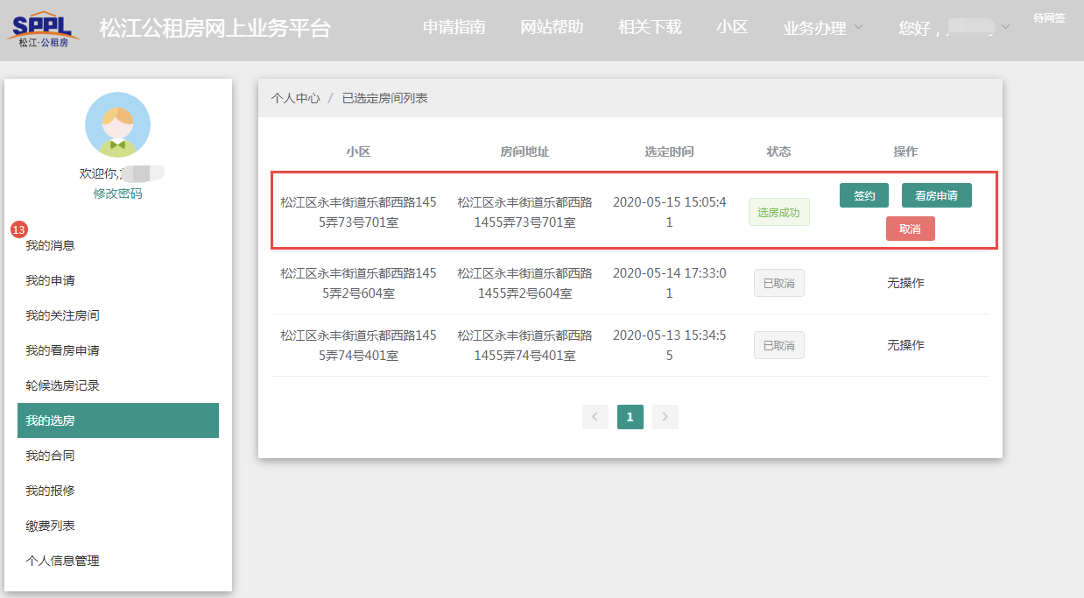Open 申请指南 in top navigation
This screenshot has height=598, width=1084.
454,27
